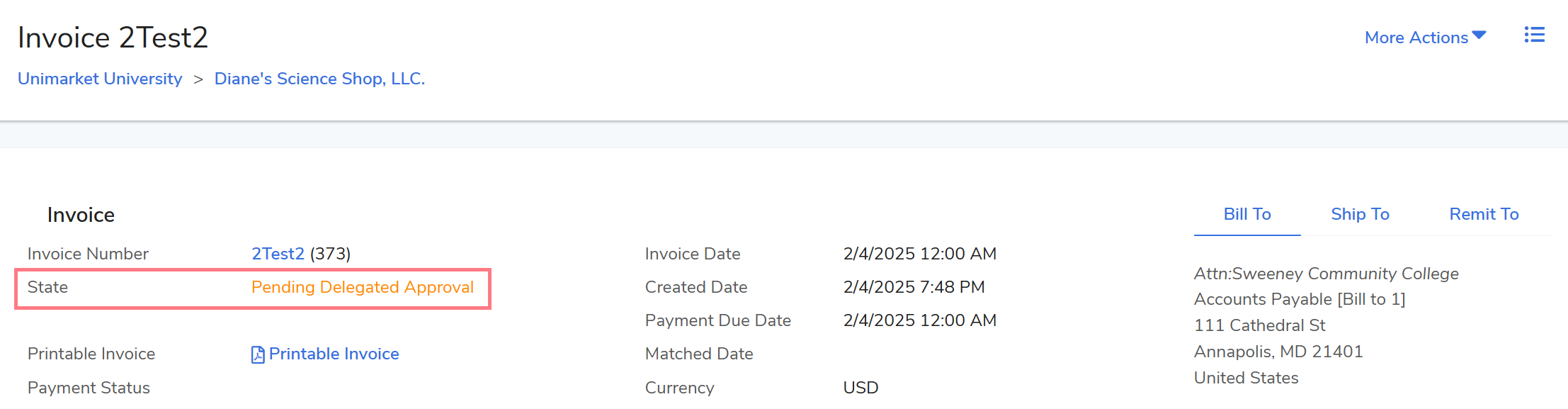Image resolution: width=1568 pixels, height=409 pixels.
Task: Select the Invoice Date value
Action: click(919, 254)
